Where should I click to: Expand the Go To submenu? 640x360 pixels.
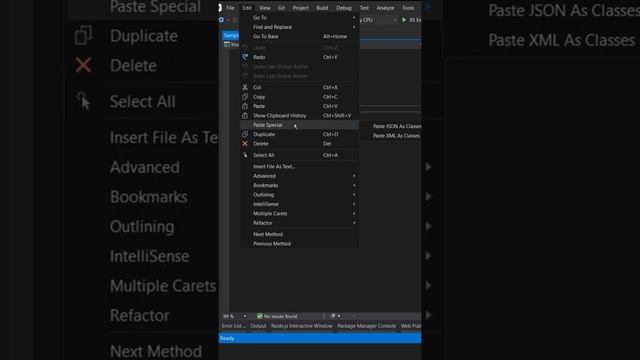click(354, 18)
